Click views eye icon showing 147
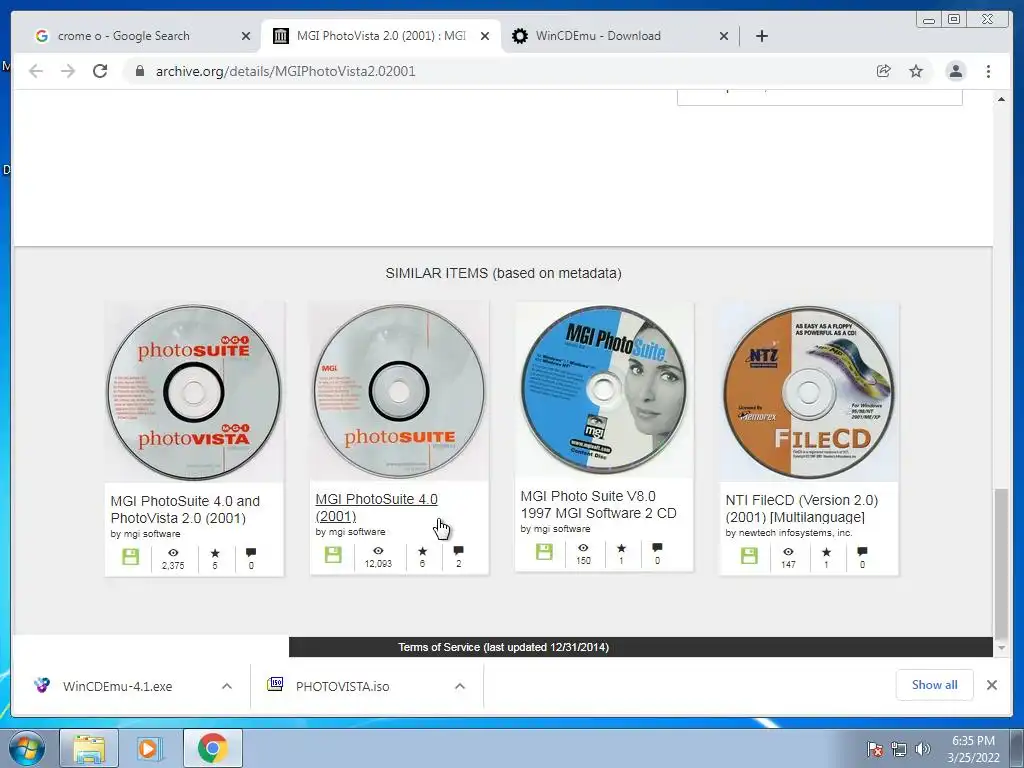Viewport: 1024px width, 768px height. tap(788, 552)
